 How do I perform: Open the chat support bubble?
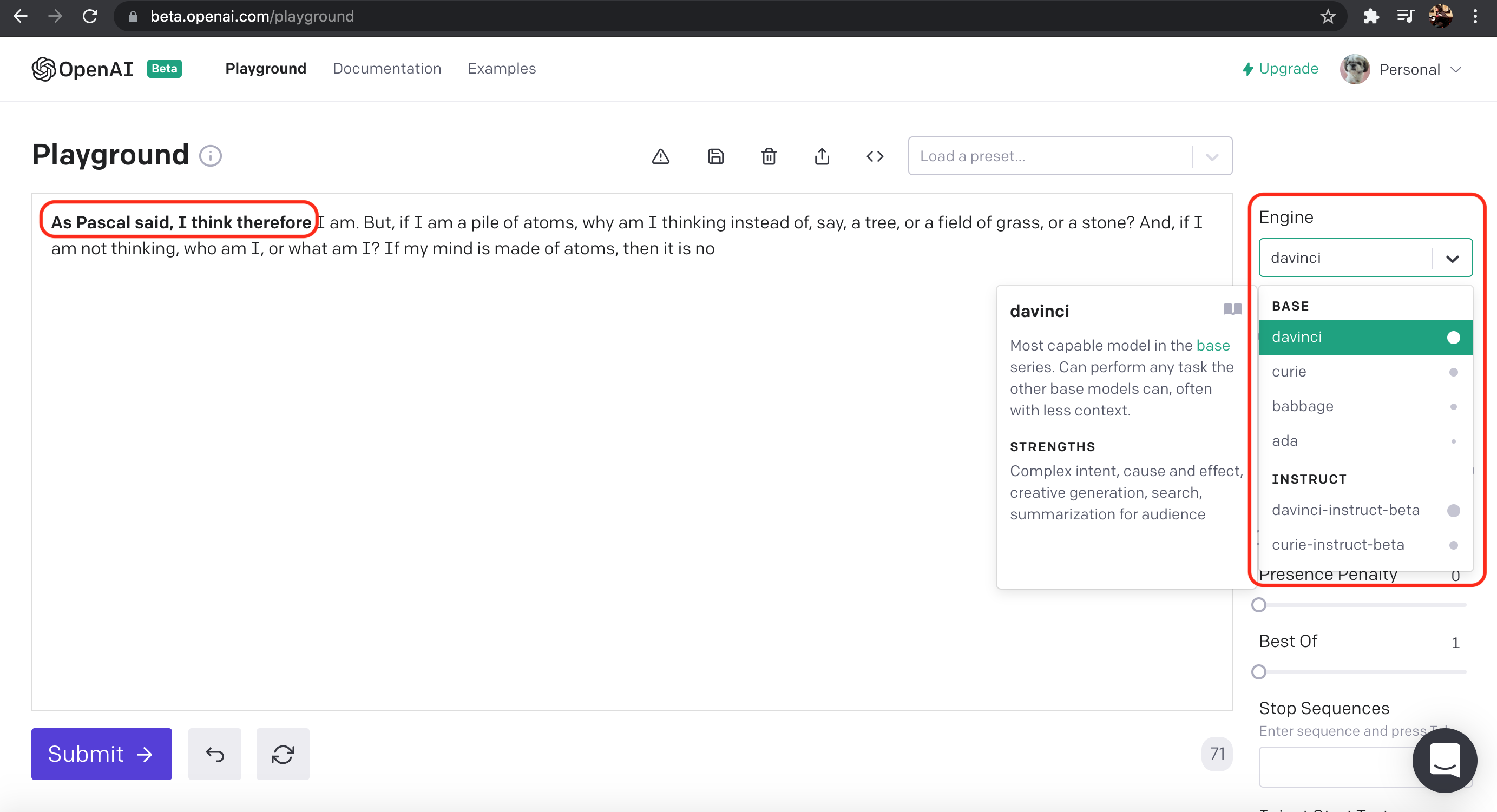[1445, 760]
